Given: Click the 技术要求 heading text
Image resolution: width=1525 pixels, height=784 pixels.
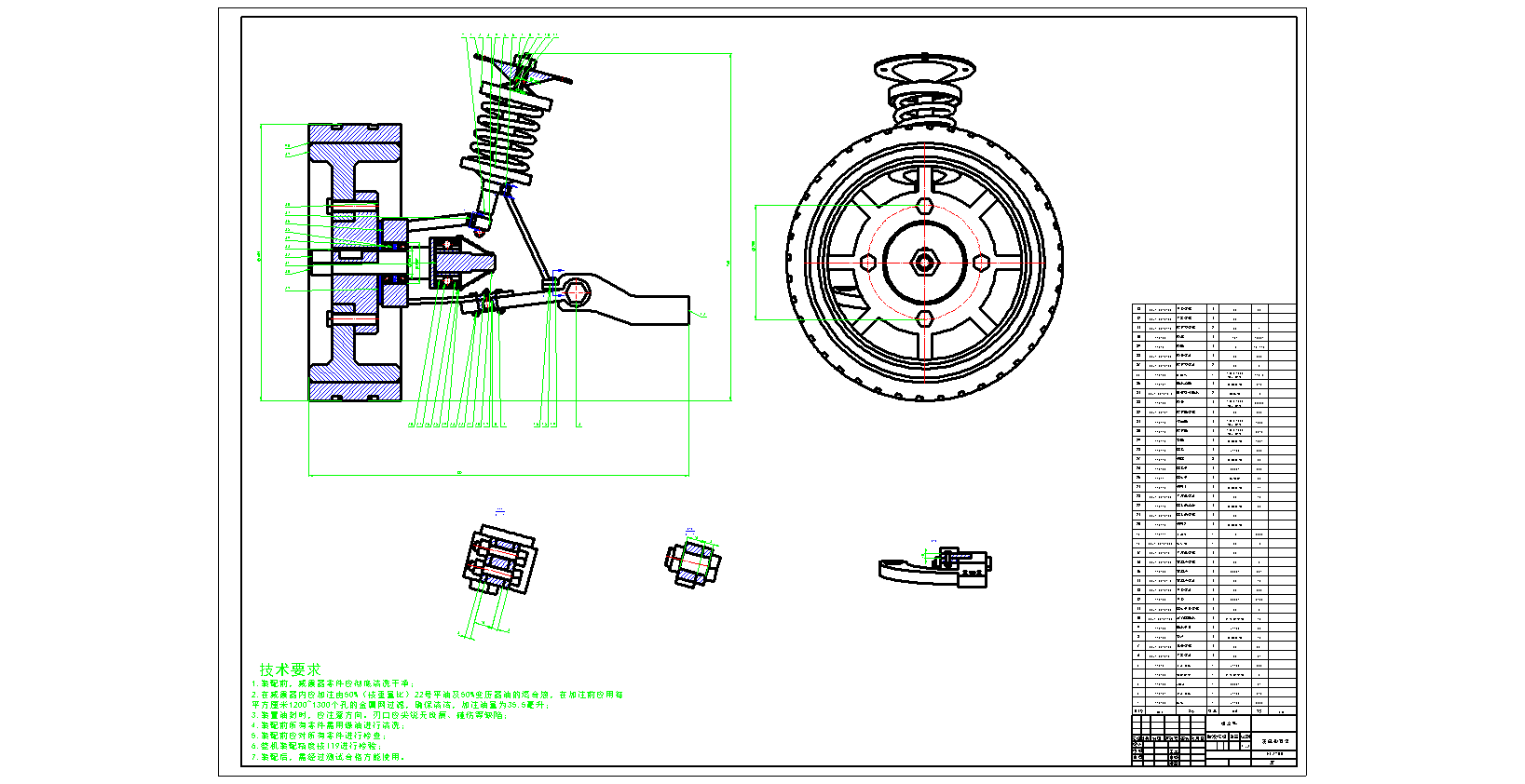Looking at the screenshot, I should click(x=290, y=669).
